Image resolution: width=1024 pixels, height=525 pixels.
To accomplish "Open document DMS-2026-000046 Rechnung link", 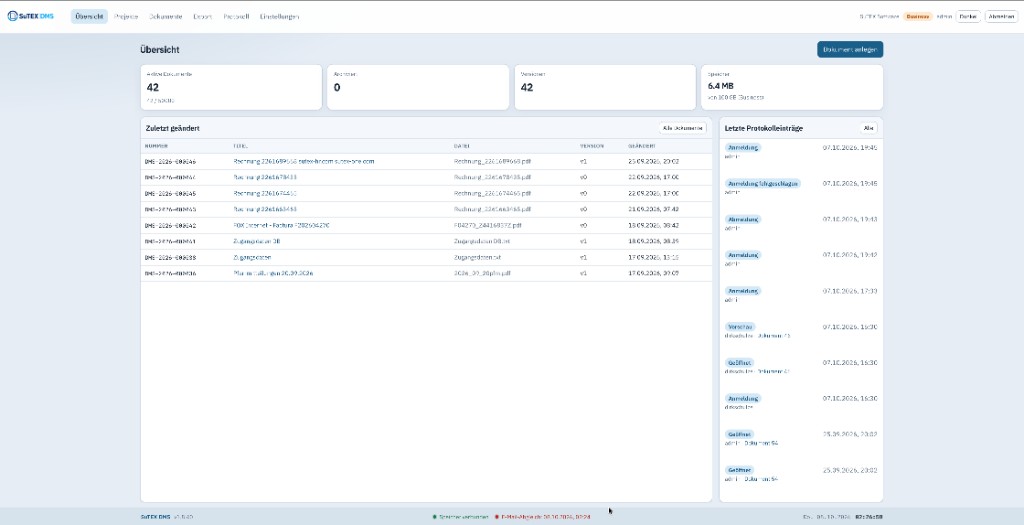I will pos(304,161).
